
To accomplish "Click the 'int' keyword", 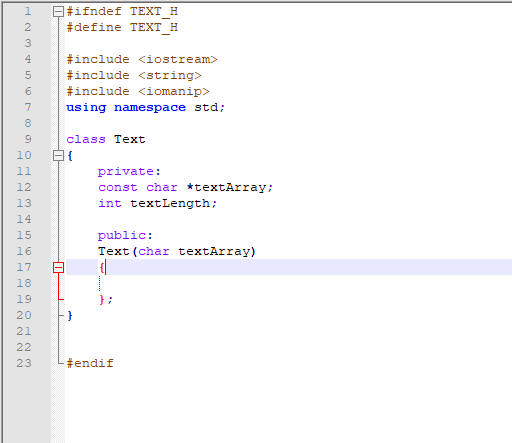I will point(110,203).
